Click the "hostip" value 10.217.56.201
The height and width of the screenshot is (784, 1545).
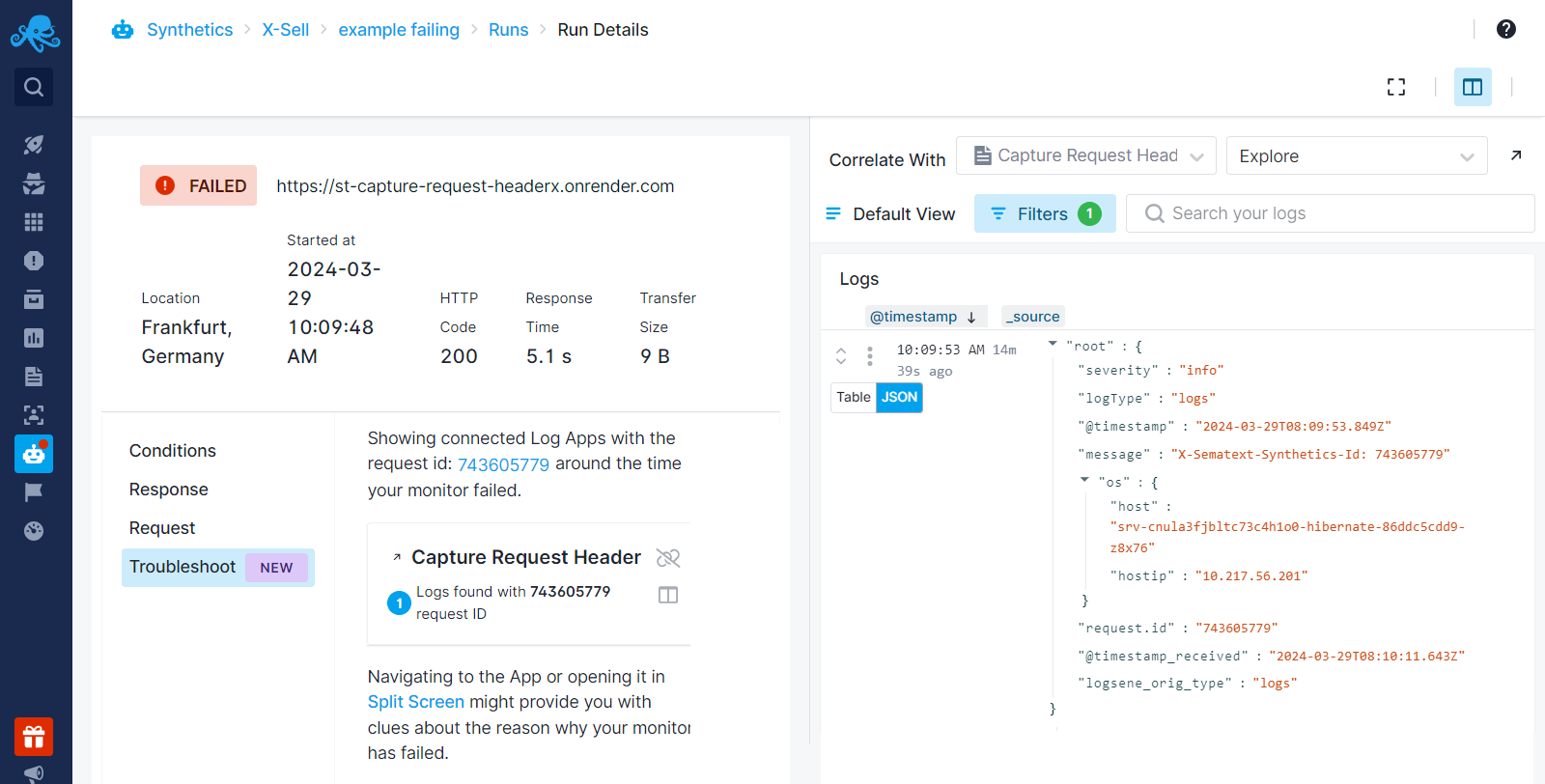pyautogui.click(x=1251, y=575)
